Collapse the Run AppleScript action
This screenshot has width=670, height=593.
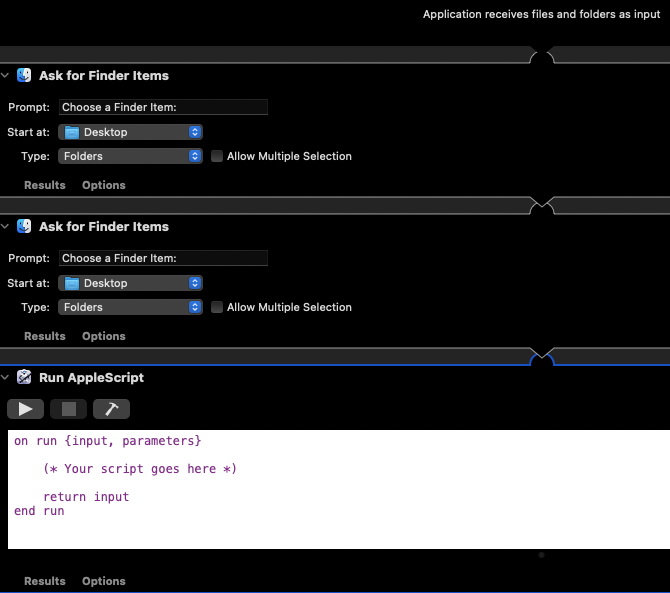[7, 377]
